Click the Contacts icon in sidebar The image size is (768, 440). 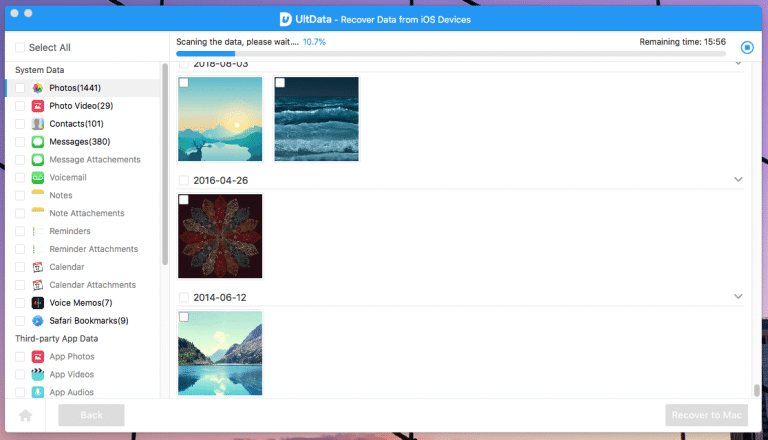tap(37, 124)
